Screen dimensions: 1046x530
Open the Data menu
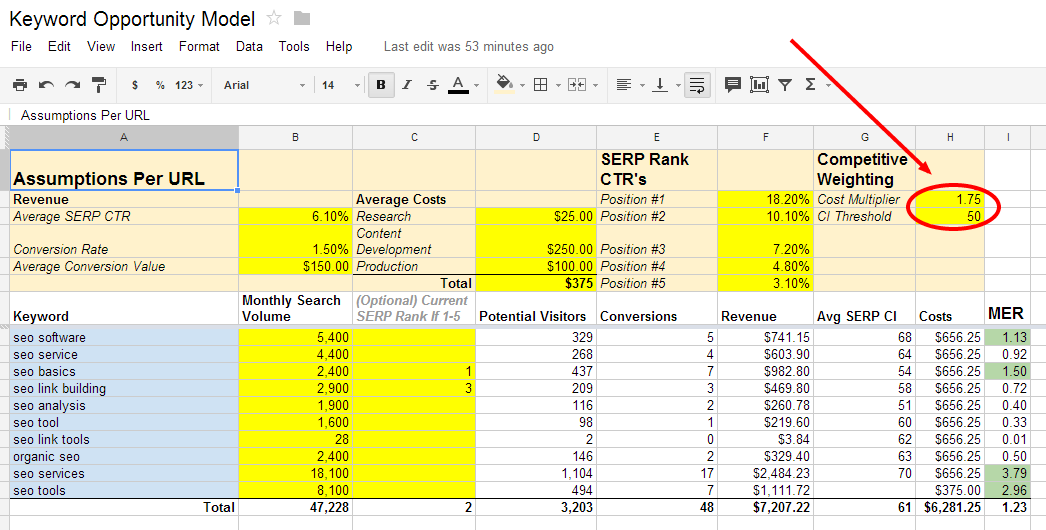tap(249, 47)
